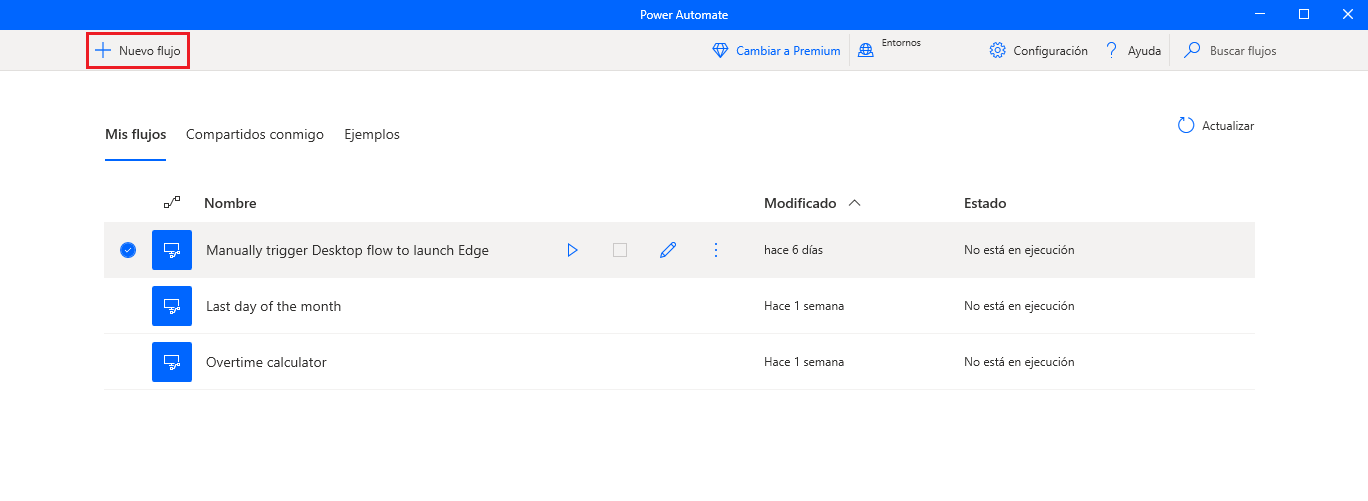Click the plus icon in Nuevo flujo
Image resolution: width=1368 pixels, height=501 pixels.
click(x=102, y=50)
